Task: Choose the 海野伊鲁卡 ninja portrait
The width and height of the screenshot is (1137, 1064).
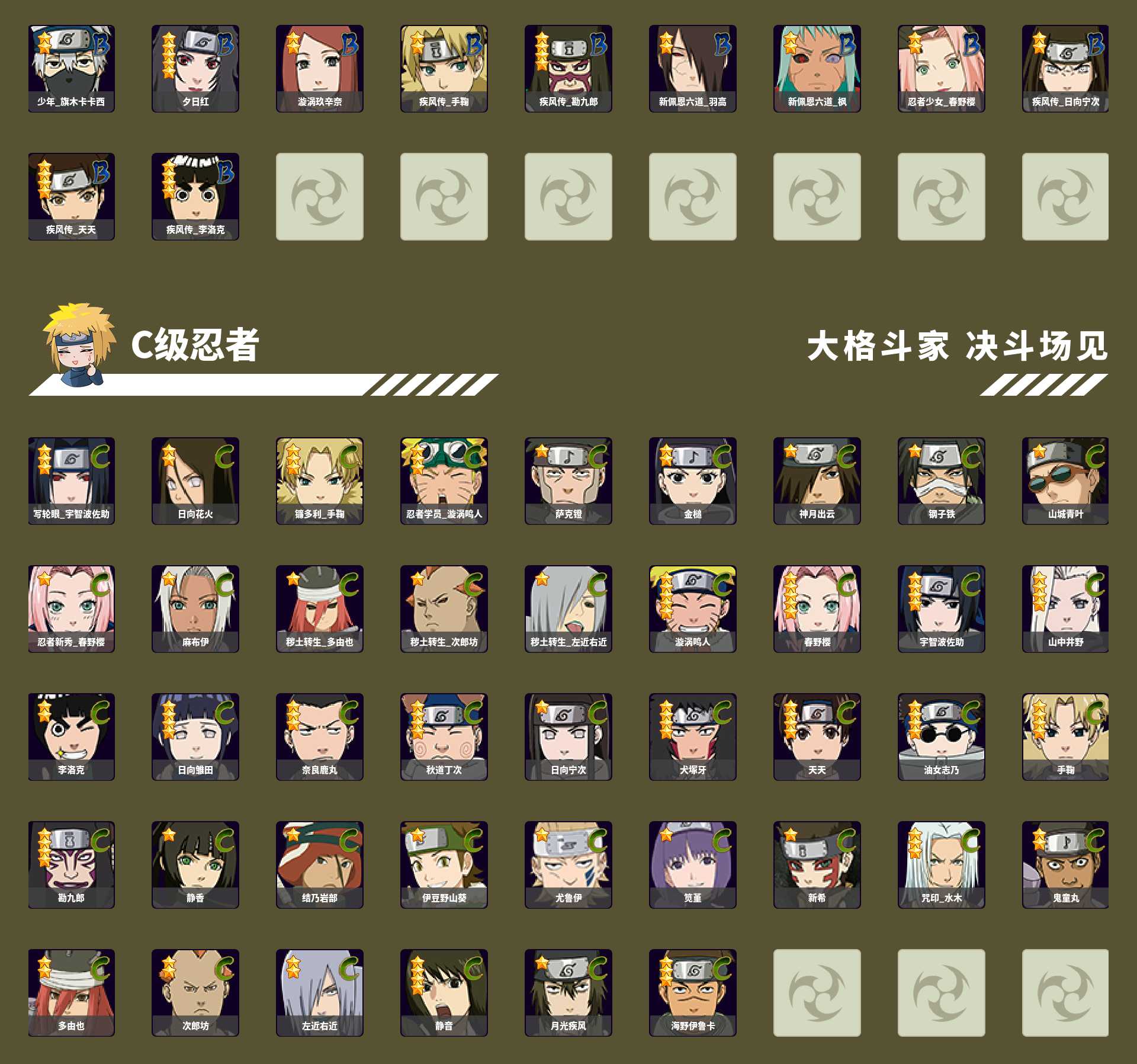Action: 693,993
